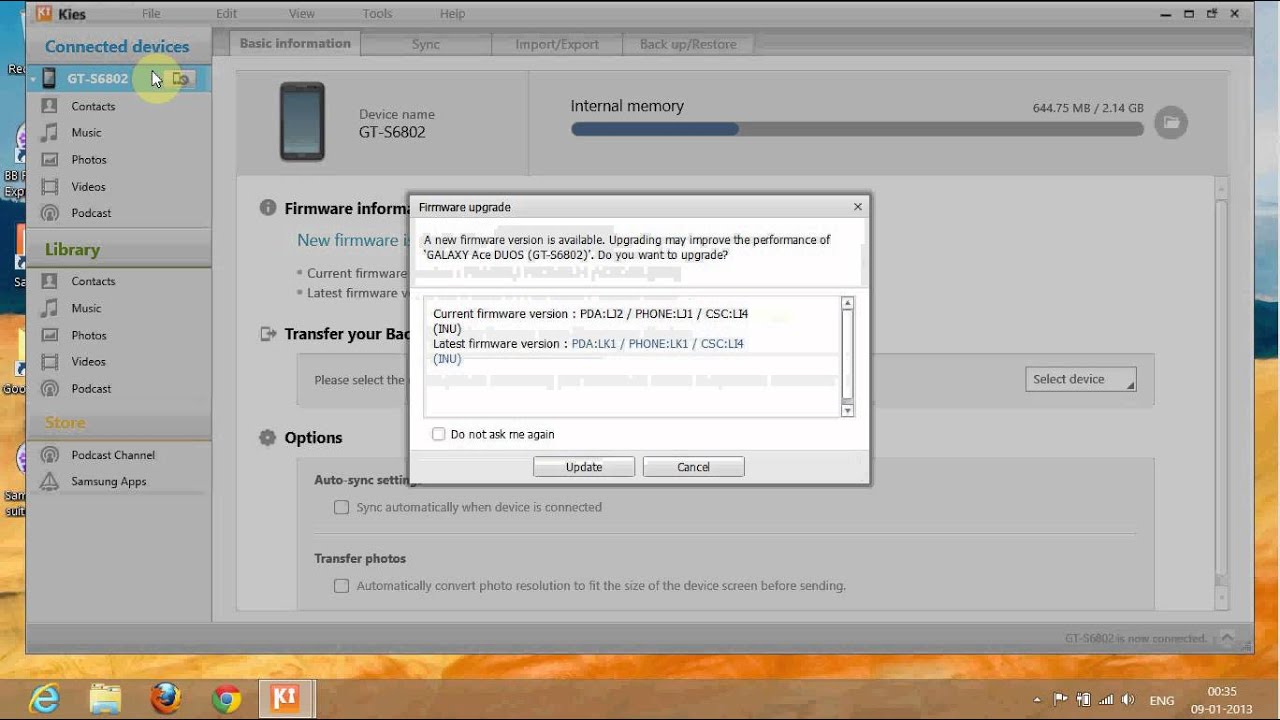Image resolution: width=1280 pixels, height=720 pixels.
Task: Click the '644.75 MB / 2.14 GB' memory text
Action: click(x=1088, y=108)
